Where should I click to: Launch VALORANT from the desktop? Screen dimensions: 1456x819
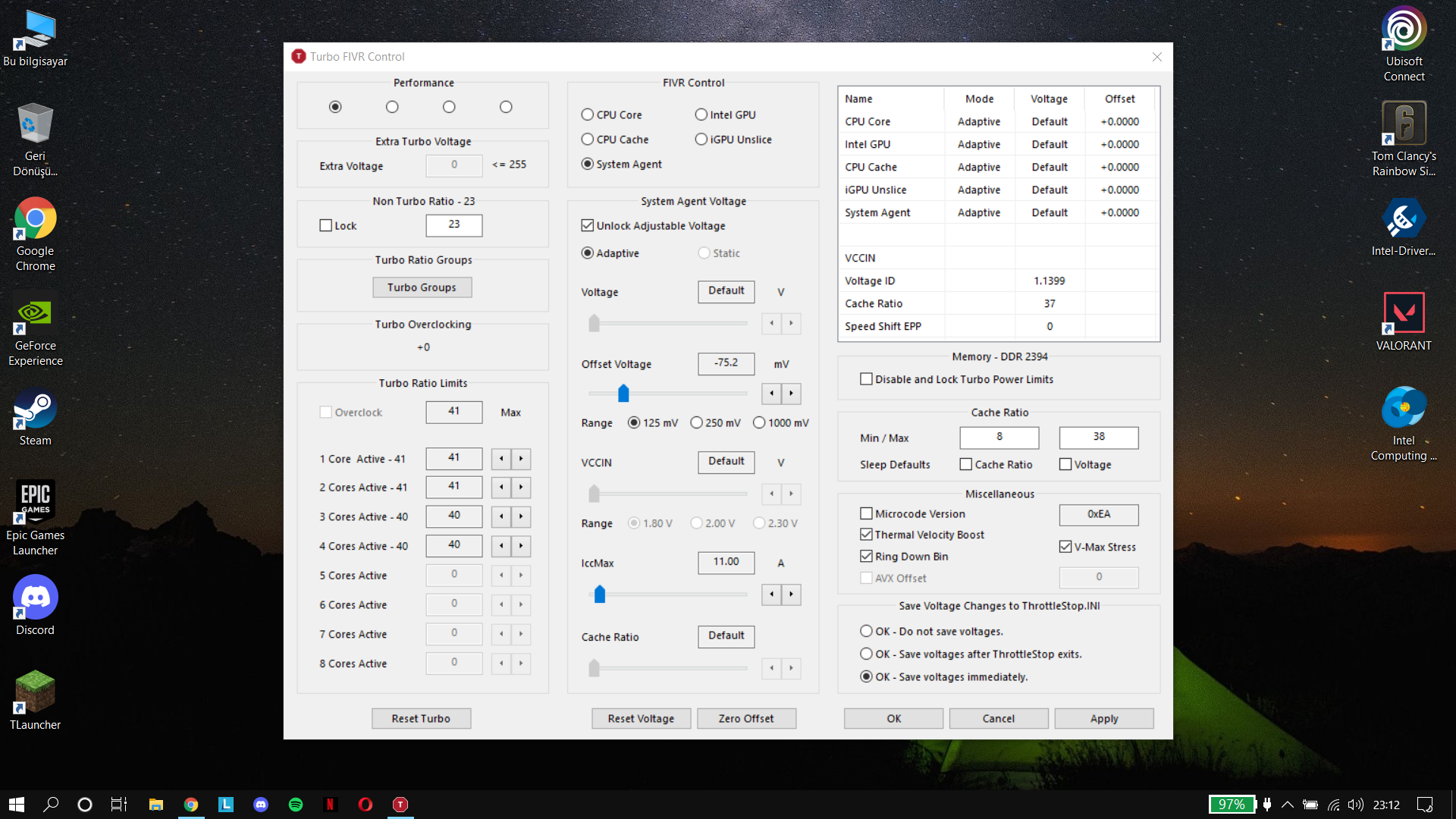1403,313
